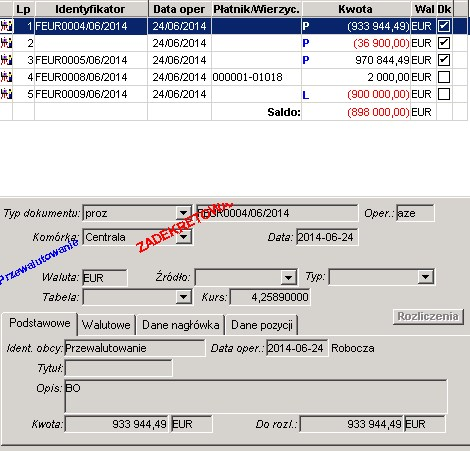Enable the Dk checkbox for FEUR0009/06/2014

coord(444,94)
